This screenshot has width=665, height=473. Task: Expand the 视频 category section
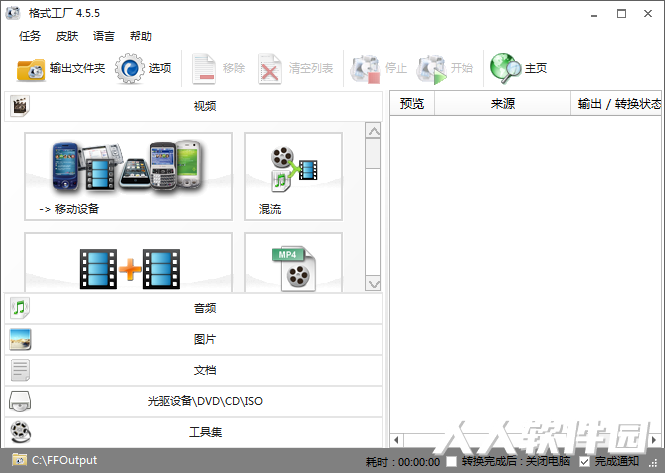(193, 106)
